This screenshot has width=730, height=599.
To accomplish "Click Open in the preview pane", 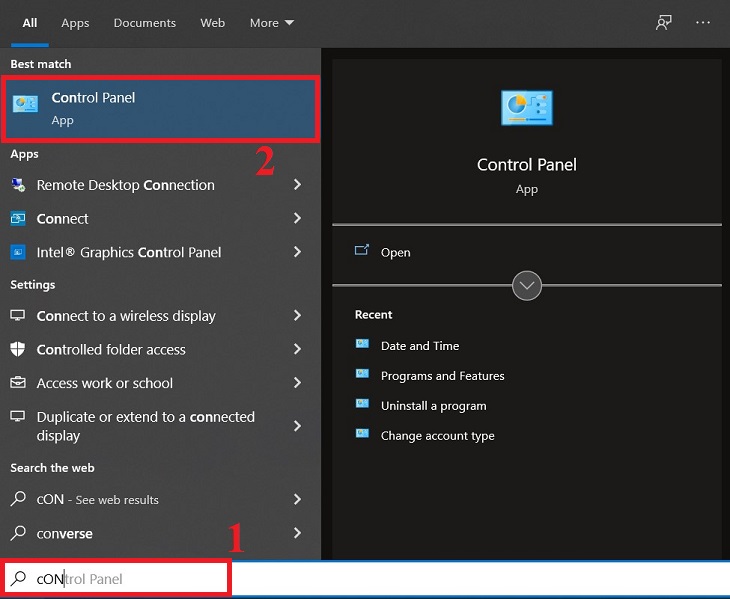I will click(x=396, y=252).
